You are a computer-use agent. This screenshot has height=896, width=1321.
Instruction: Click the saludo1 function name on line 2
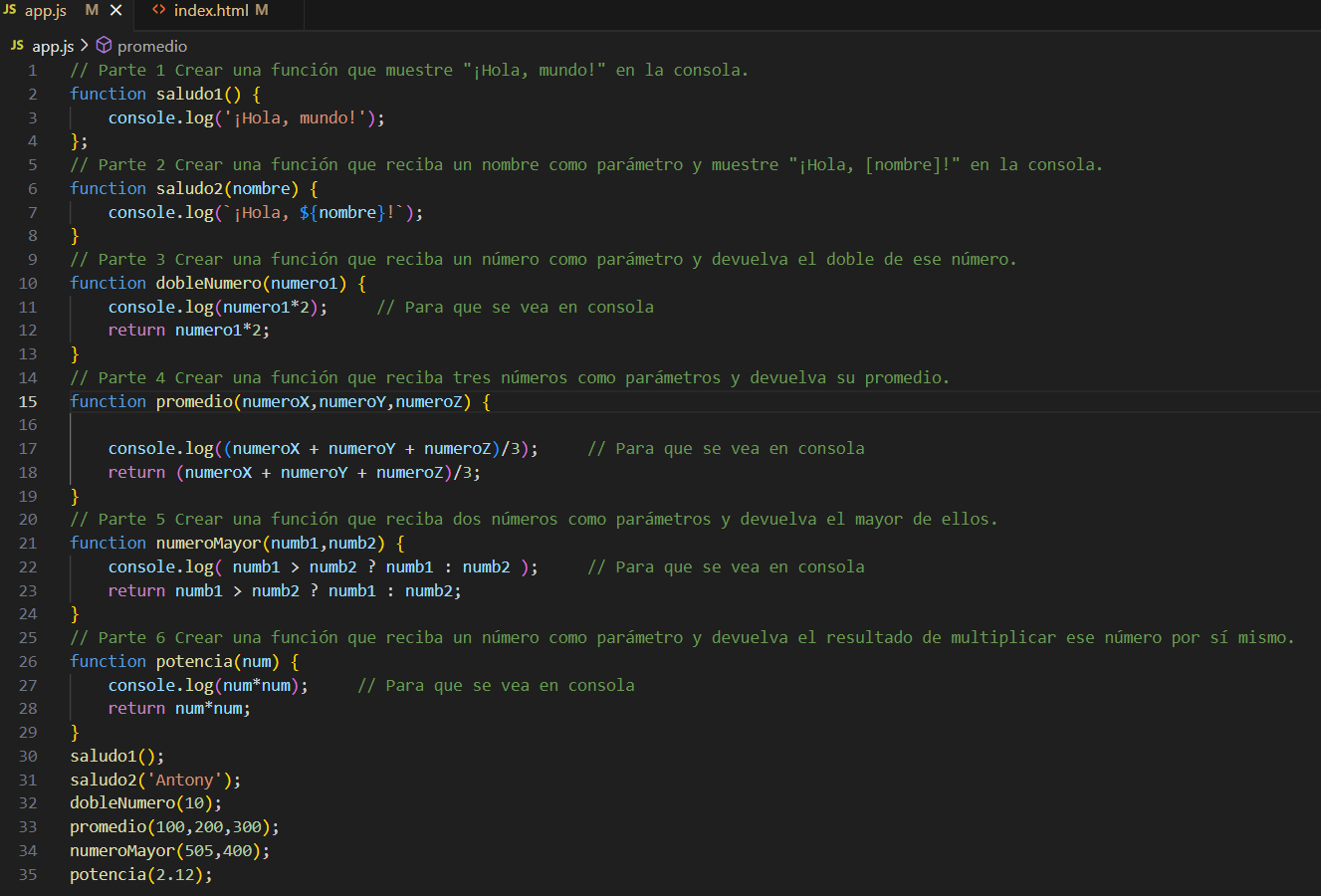pyautogui.click(x=189, y=94)
